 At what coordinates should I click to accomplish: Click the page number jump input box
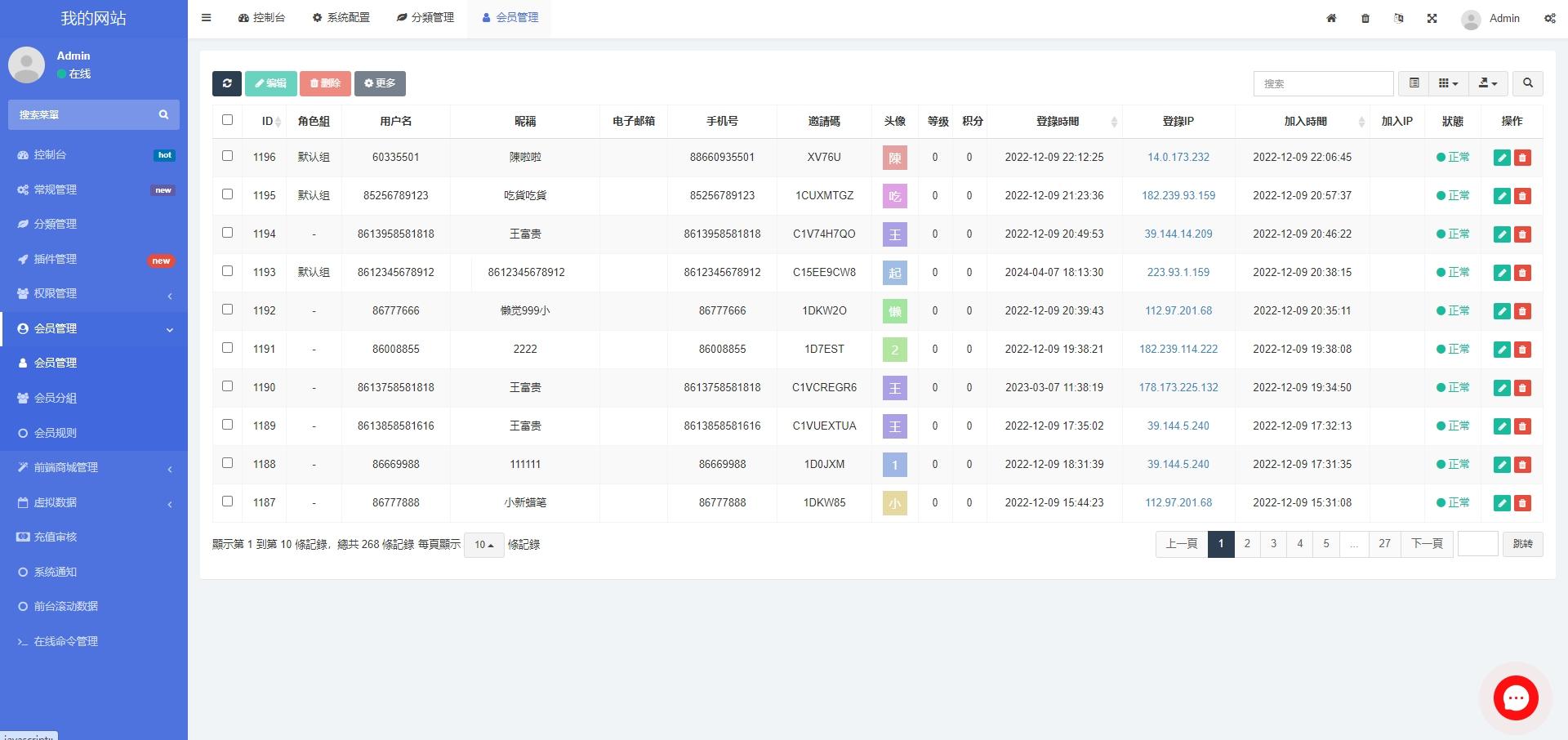(x=1477, y=544)
